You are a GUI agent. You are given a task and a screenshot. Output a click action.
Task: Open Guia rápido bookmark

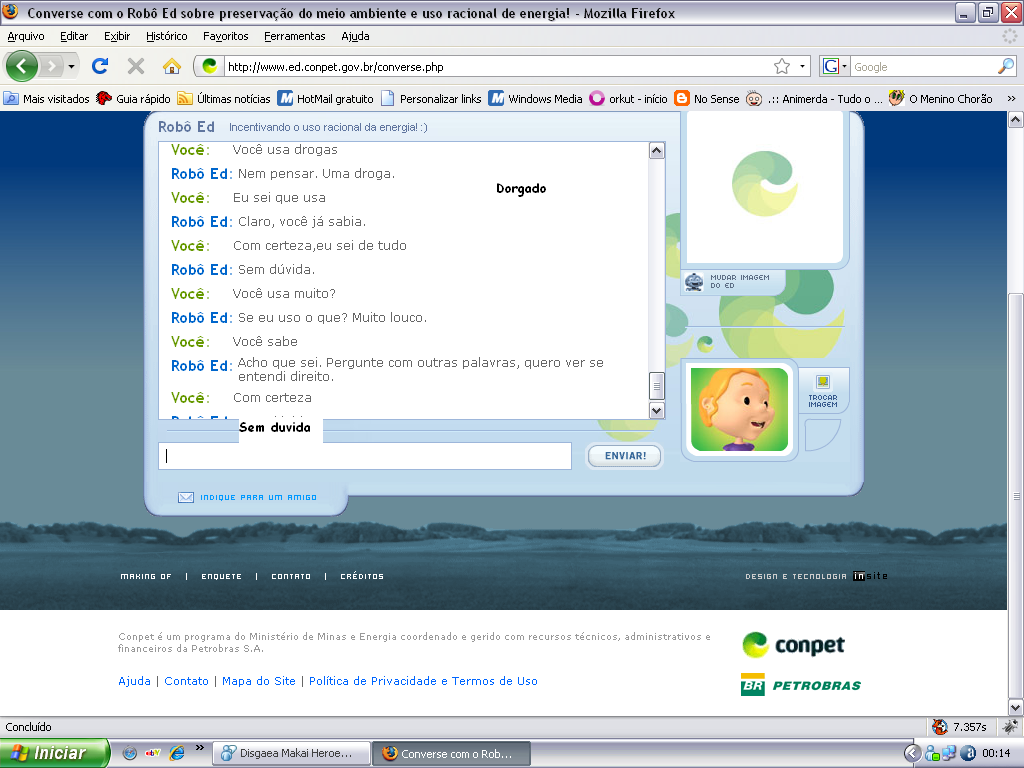[133, 99]
